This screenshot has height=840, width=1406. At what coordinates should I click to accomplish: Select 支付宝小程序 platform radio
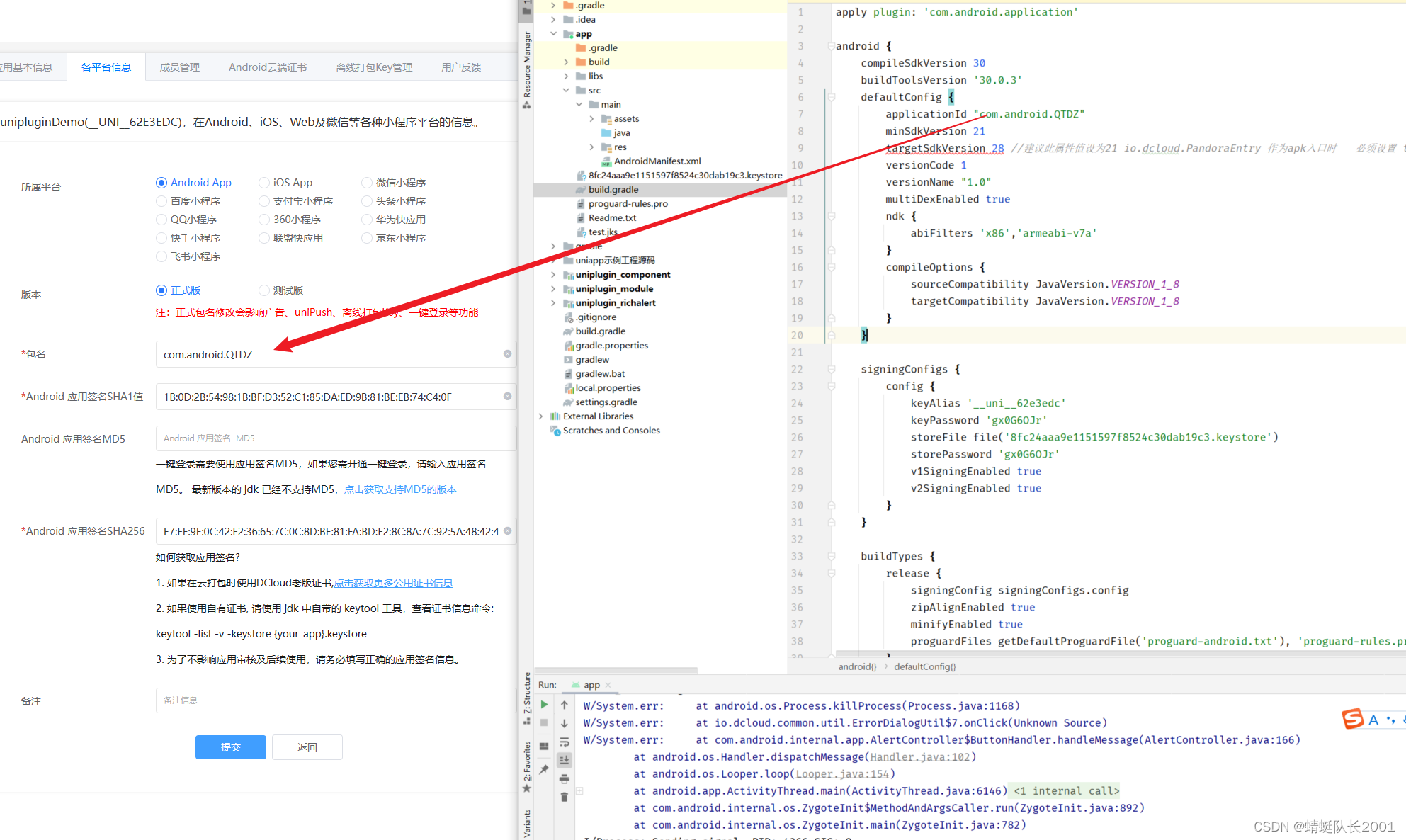click(264, 201)
